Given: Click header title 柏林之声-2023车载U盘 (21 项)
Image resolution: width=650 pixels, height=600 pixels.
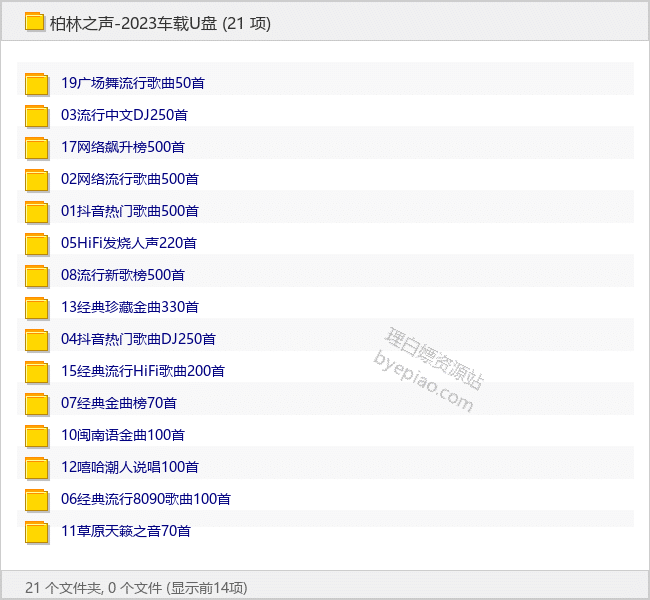Looking at the screenshot, I should 160,23.
